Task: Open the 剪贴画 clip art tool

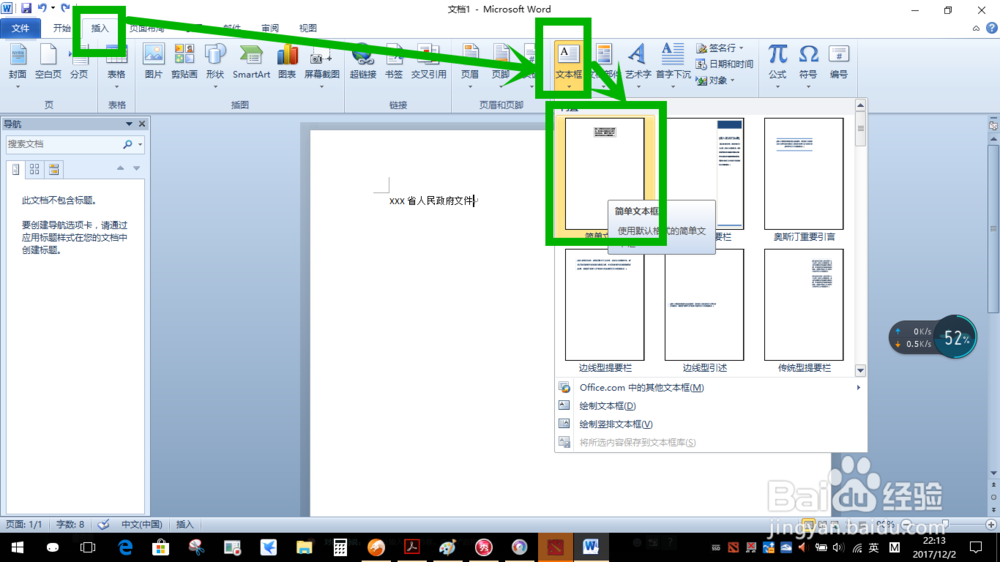Action: [184, 63]
